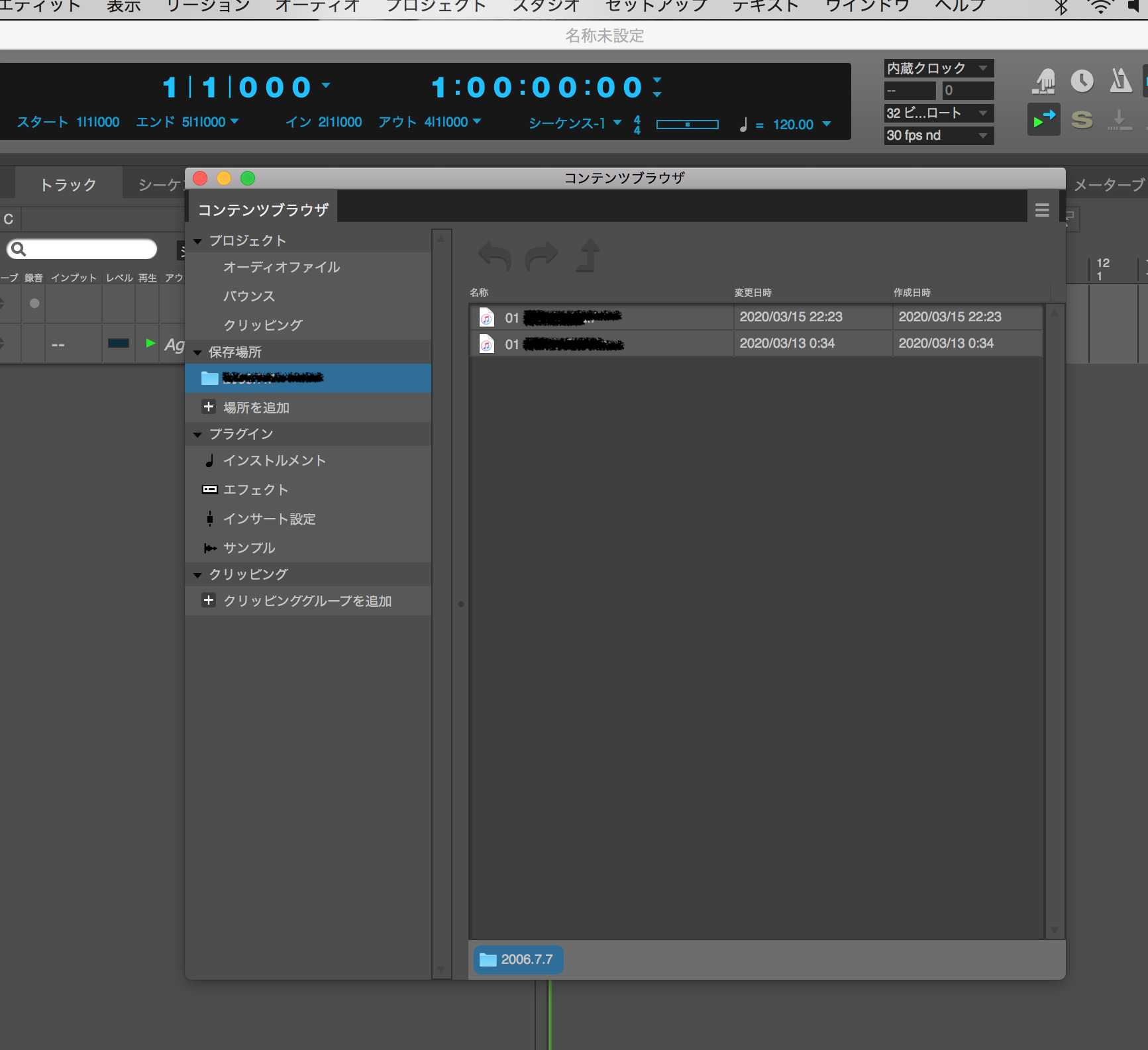Image resolution: width=1148 pixels, height=1050 pixels.
Task: Toggle the auto-scroll play arrow button
Action: (x=1043, y=120)
